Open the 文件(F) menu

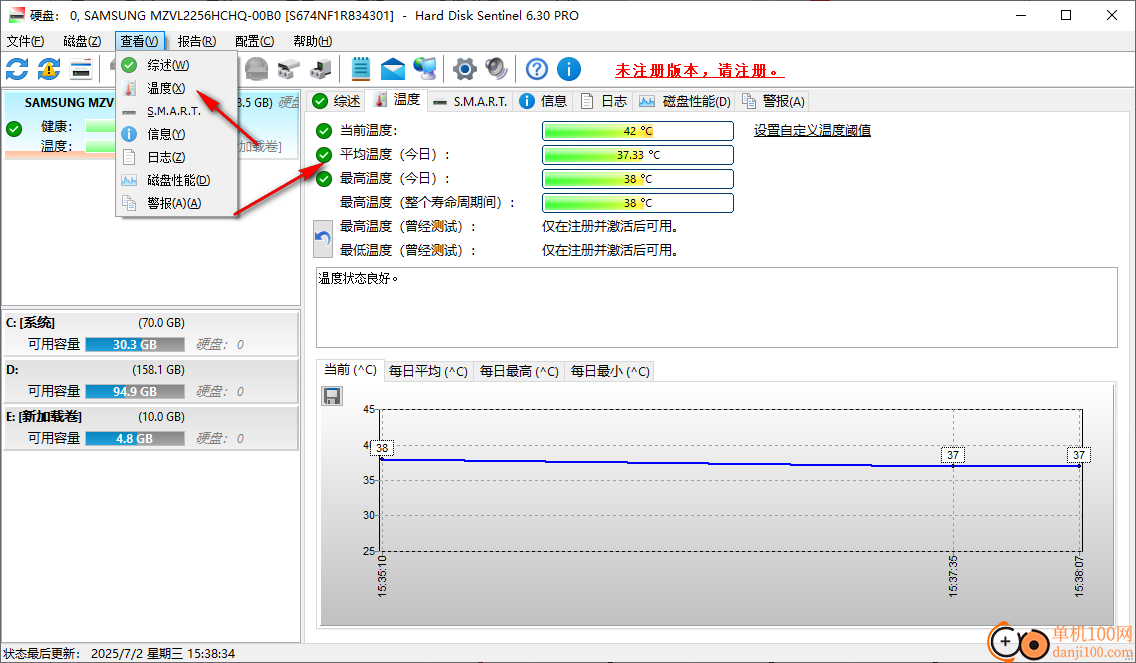(x=25, y=41)
